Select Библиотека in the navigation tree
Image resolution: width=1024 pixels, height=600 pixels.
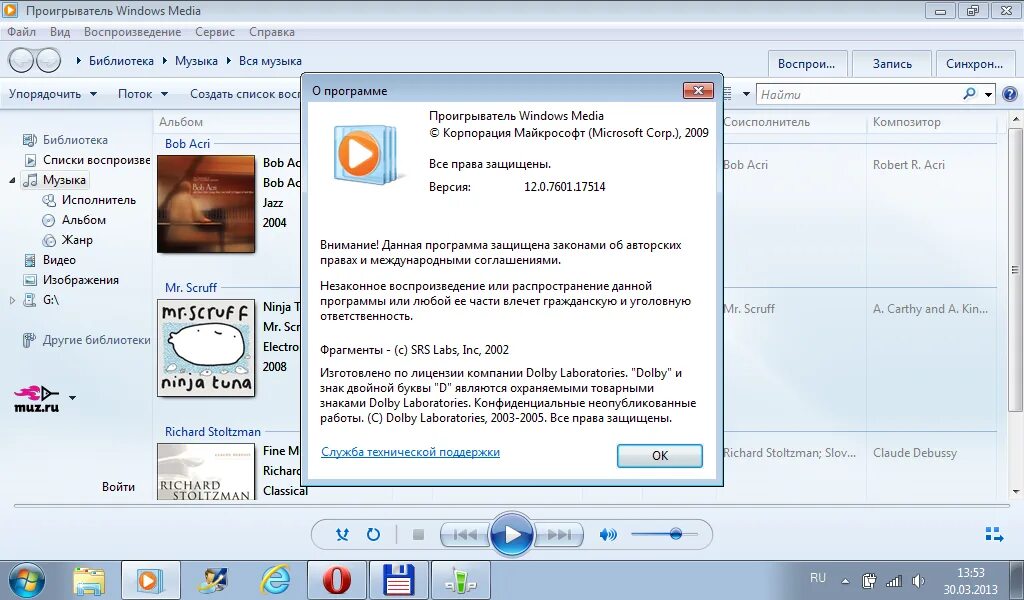pos(75,140)
